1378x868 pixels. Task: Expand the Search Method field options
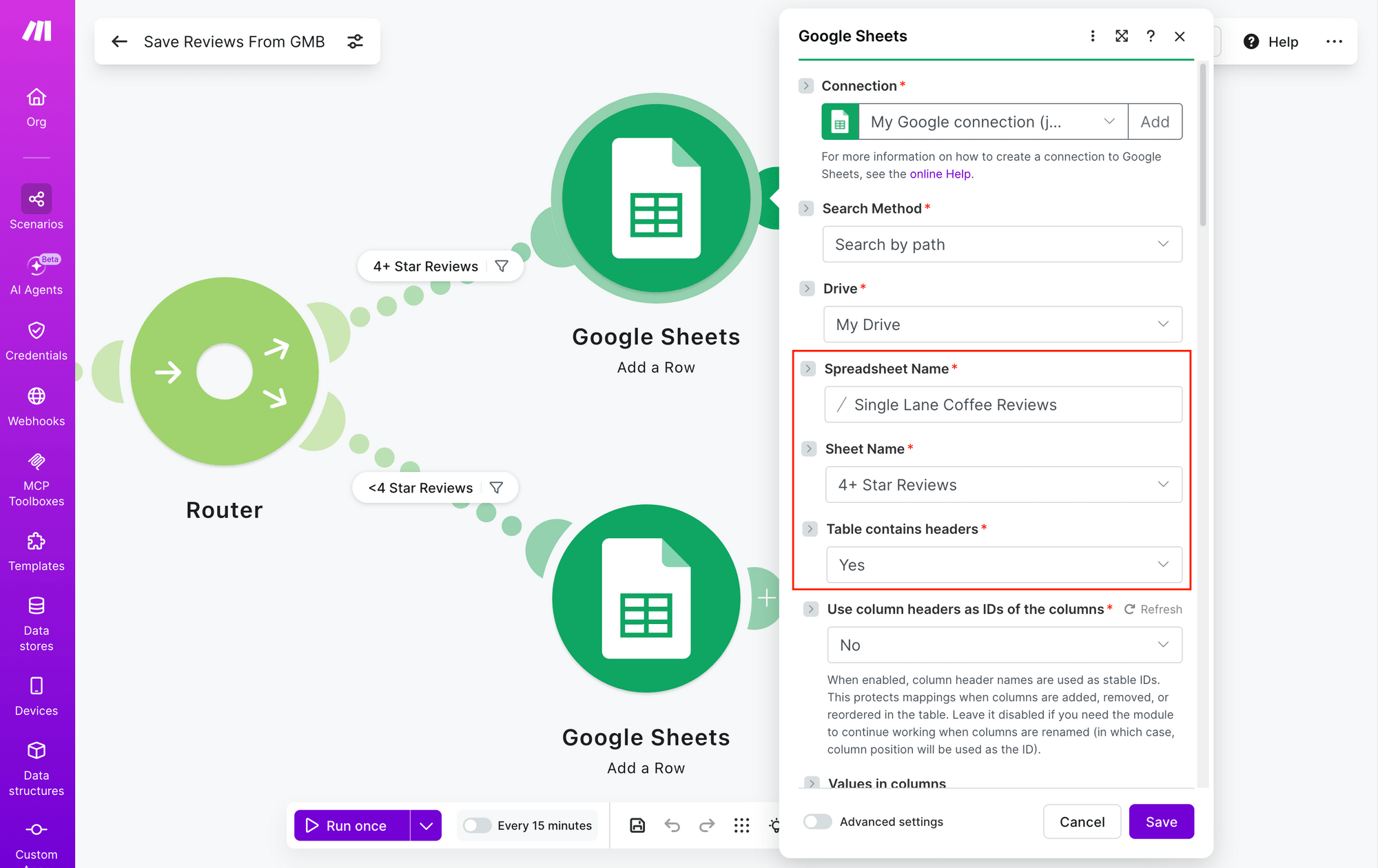pos(806,208)
